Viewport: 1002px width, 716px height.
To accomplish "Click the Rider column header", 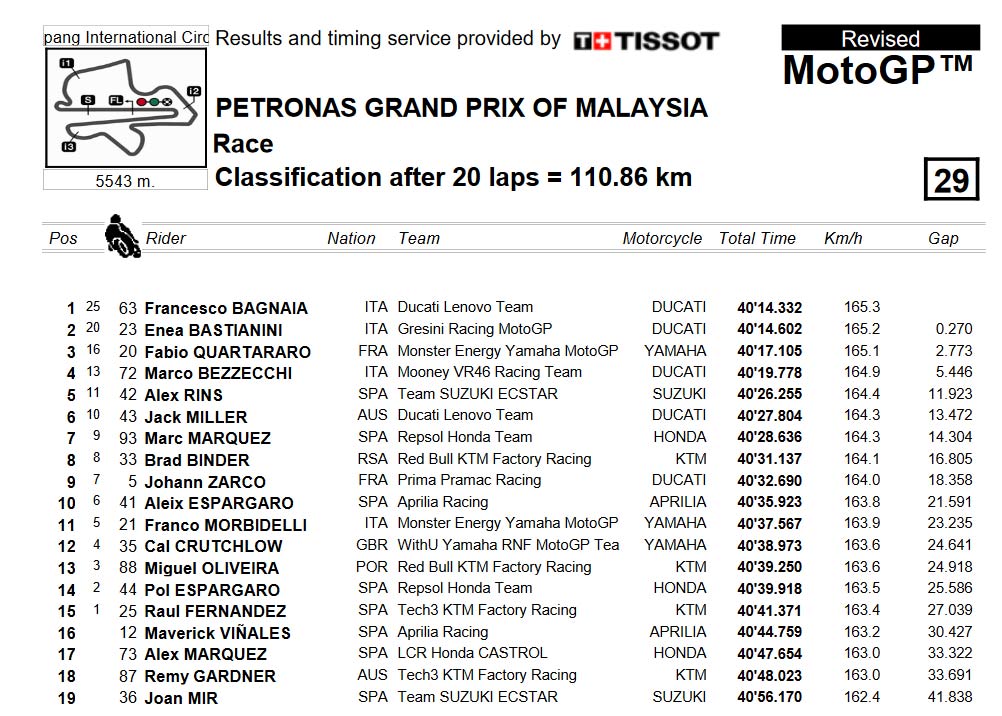I will 166,238.
